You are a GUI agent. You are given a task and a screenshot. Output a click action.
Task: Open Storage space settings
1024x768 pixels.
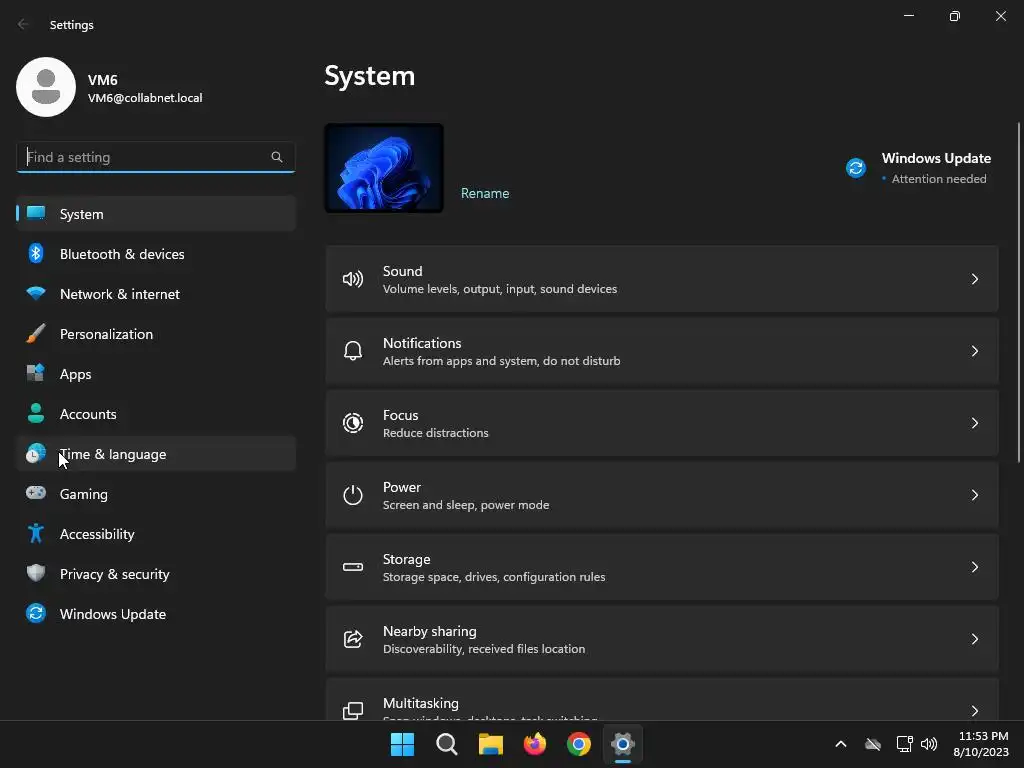[662, 567]
